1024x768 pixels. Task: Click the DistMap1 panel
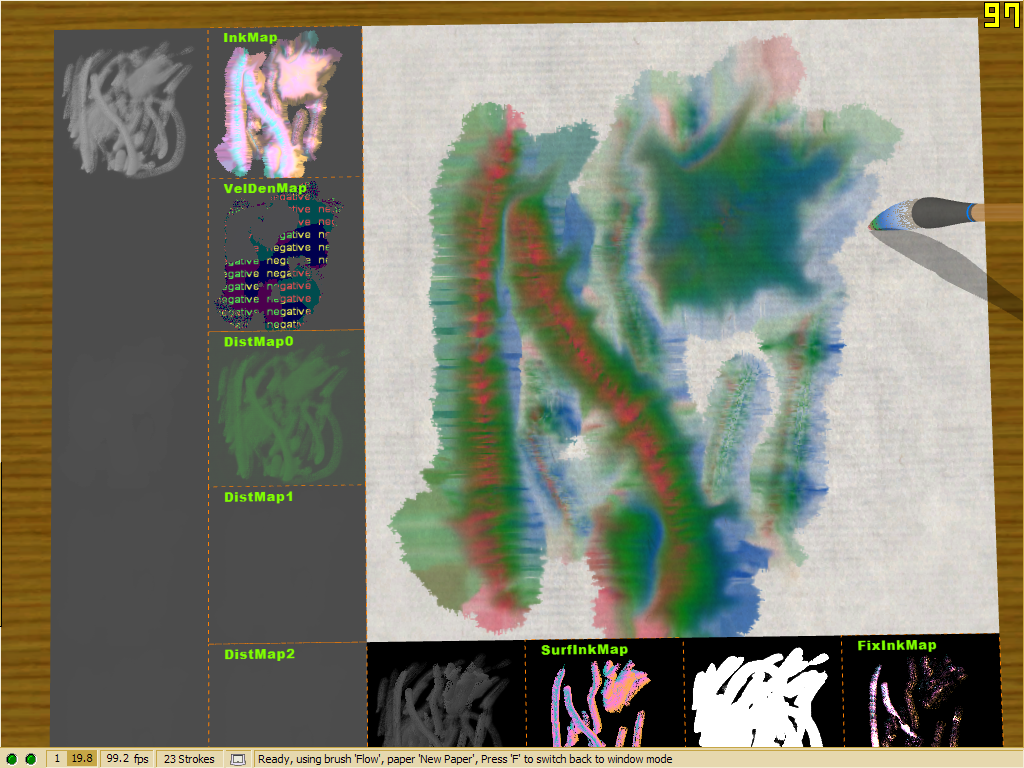coord(284,567)
